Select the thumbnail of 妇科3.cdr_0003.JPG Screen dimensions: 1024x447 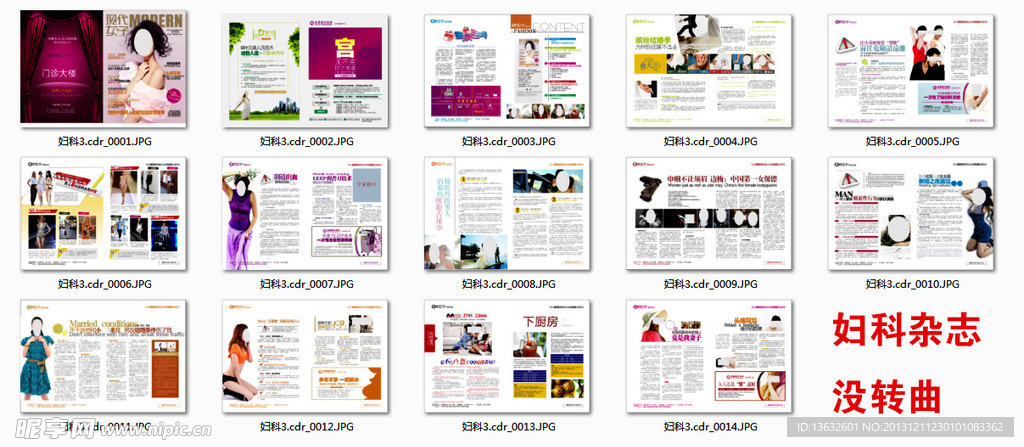pyautogui.click(x=507, y=69)
